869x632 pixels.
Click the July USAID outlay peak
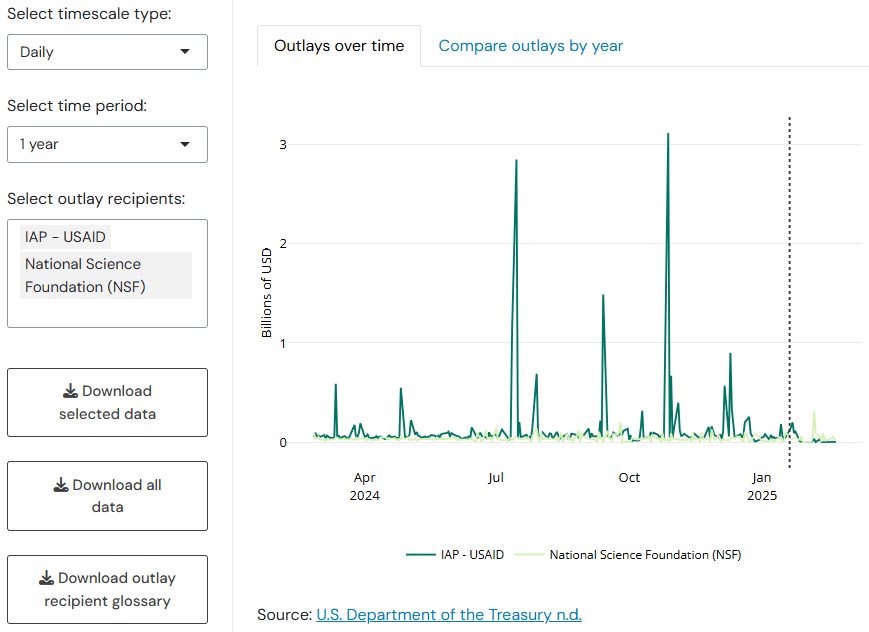[x=516, y=162]
